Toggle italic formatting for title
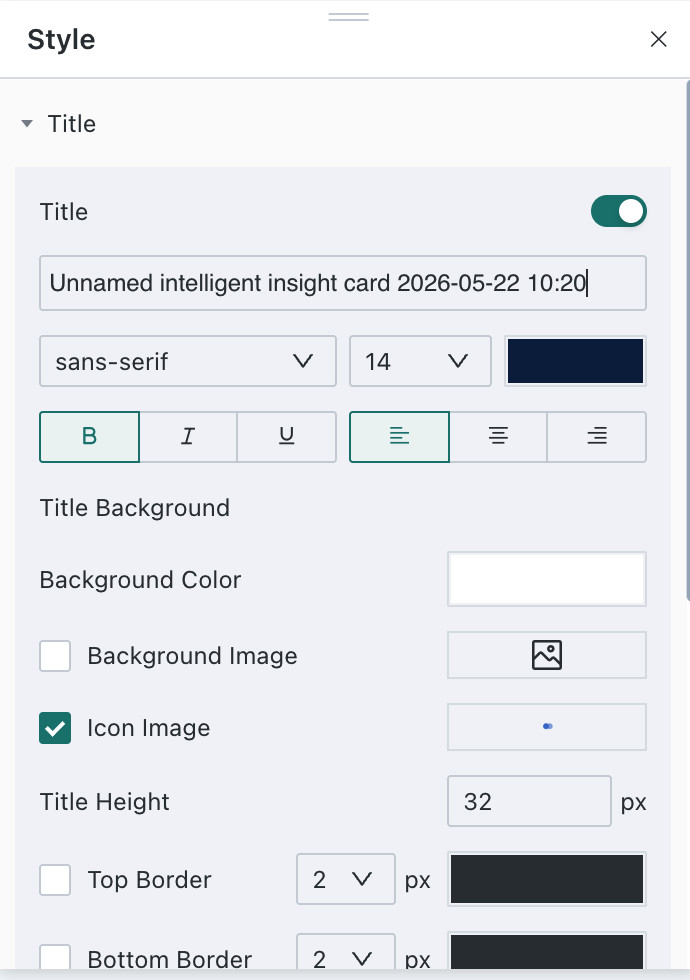Viewport: 690px width, 980px height. [x=188, y=436]
